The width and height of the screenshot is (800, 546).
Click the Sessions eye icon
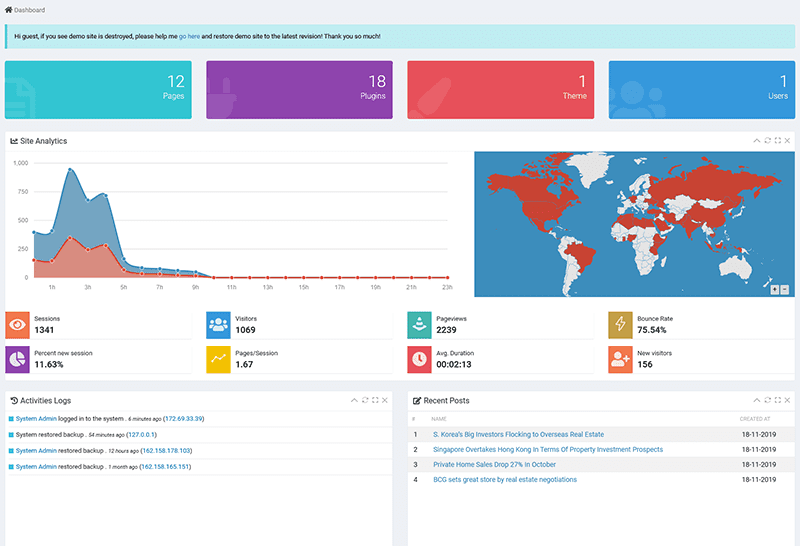[x=17, y=324]
